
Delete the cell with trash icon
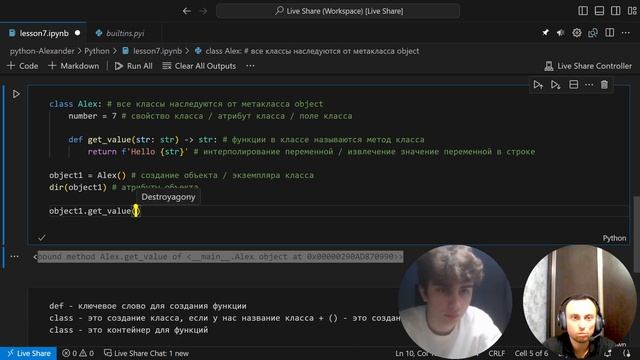pyautogui.click(x=604, y=85)
